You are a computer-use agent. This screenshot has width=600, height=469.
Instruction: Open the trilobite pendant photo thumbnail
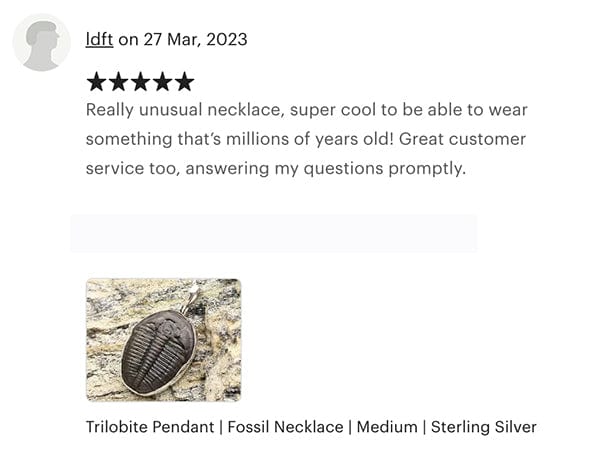pos(163,340)
